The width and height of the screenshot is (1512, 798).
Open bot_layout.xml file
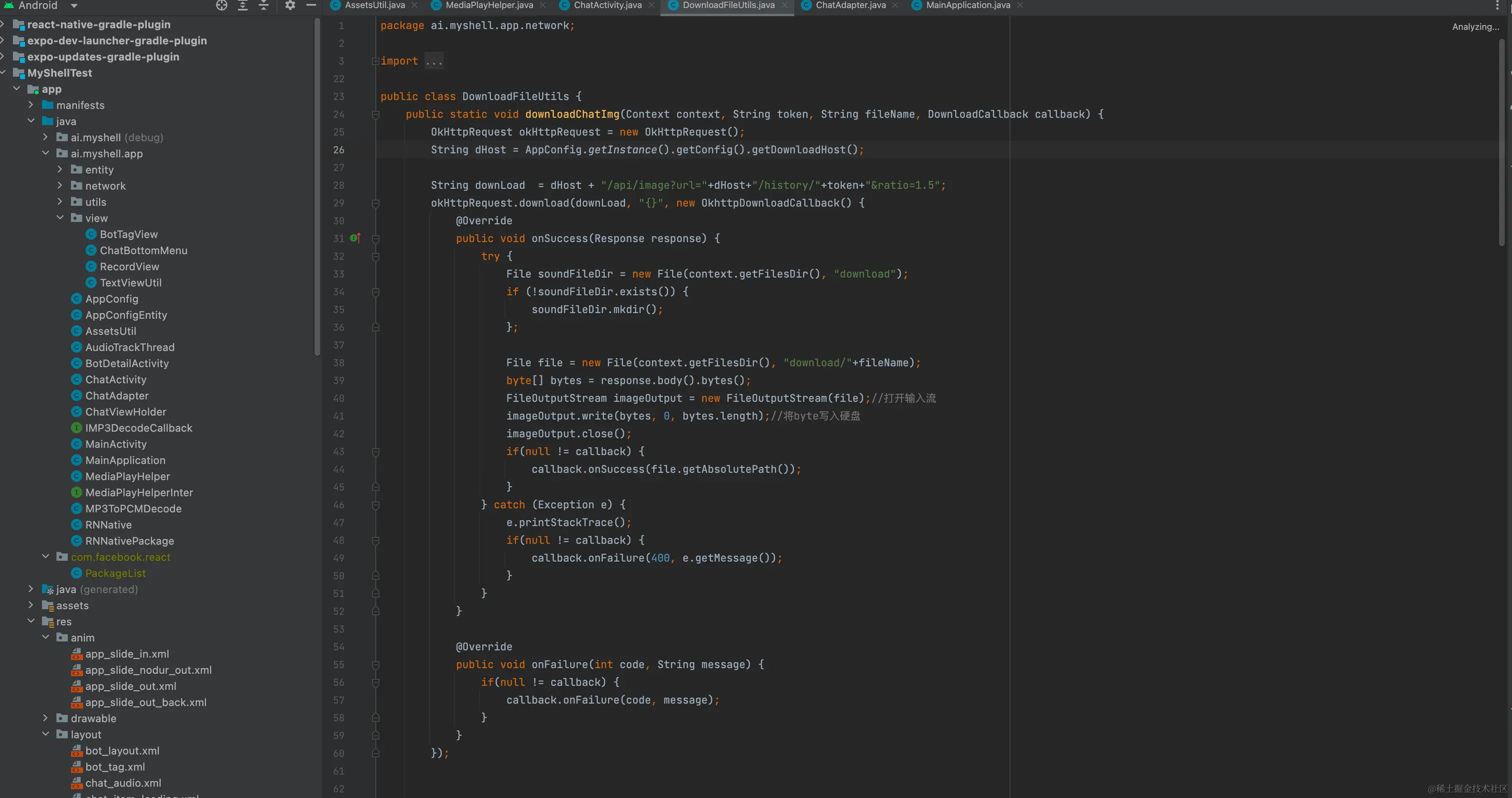pyautogui.click(x=122, y=751)
